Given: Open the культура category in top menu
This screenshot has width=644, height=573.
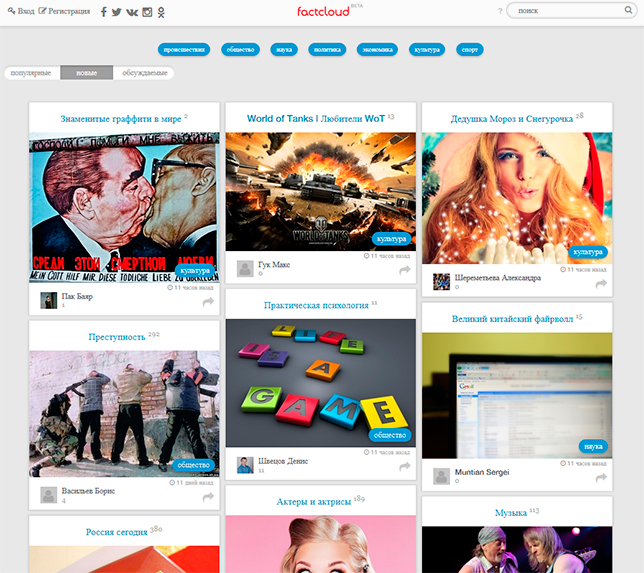Looking at the screenshot, I should [427, 50].
